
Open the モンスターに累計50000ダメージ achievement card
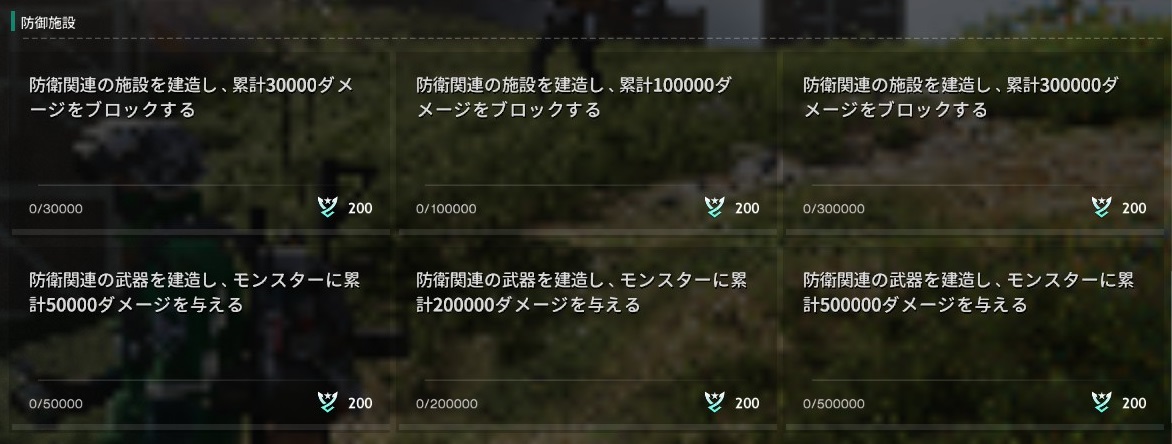coord(201,337)
